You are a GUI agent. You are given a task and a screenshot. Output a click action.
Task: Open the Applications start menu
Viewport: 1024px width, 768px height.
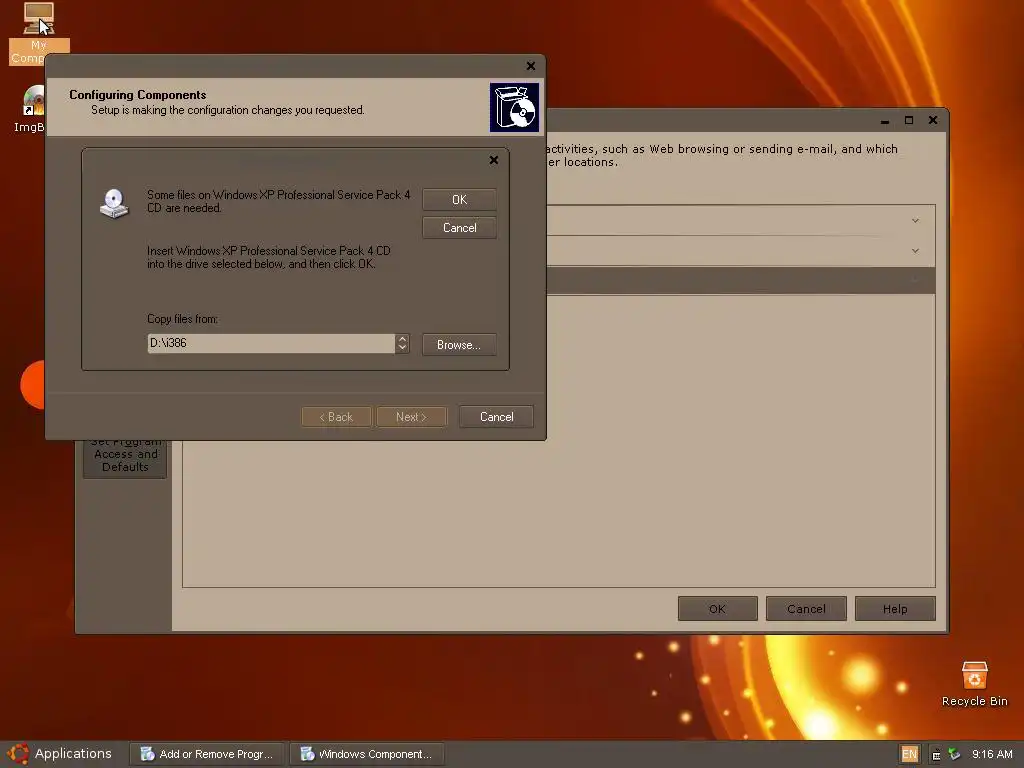[60, 754]
